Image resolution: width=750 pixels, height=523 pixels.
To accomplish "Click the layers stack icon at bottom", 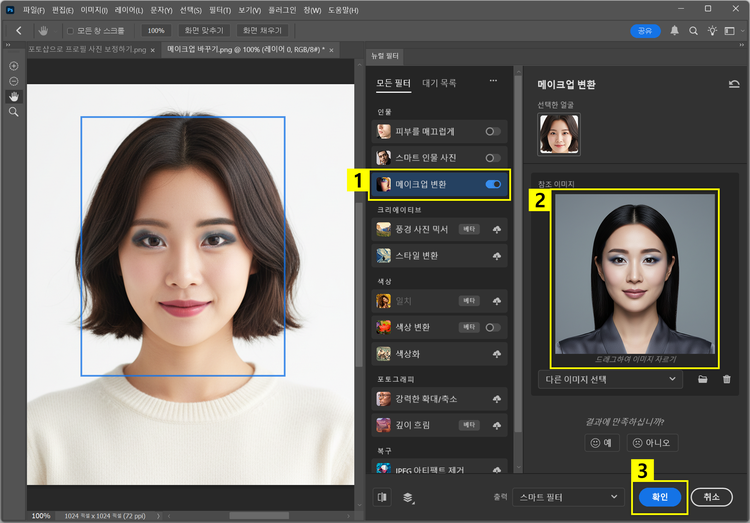I will coord(408,497).
